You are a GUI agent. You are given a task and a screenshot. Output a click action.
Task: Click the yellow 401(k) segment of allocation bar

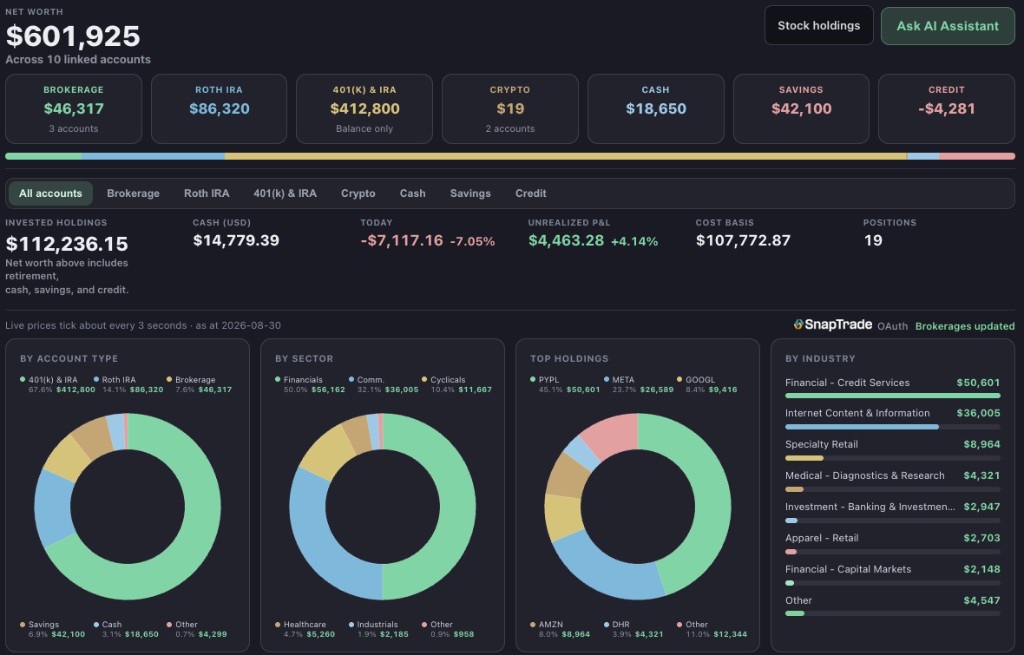(566, 157)
